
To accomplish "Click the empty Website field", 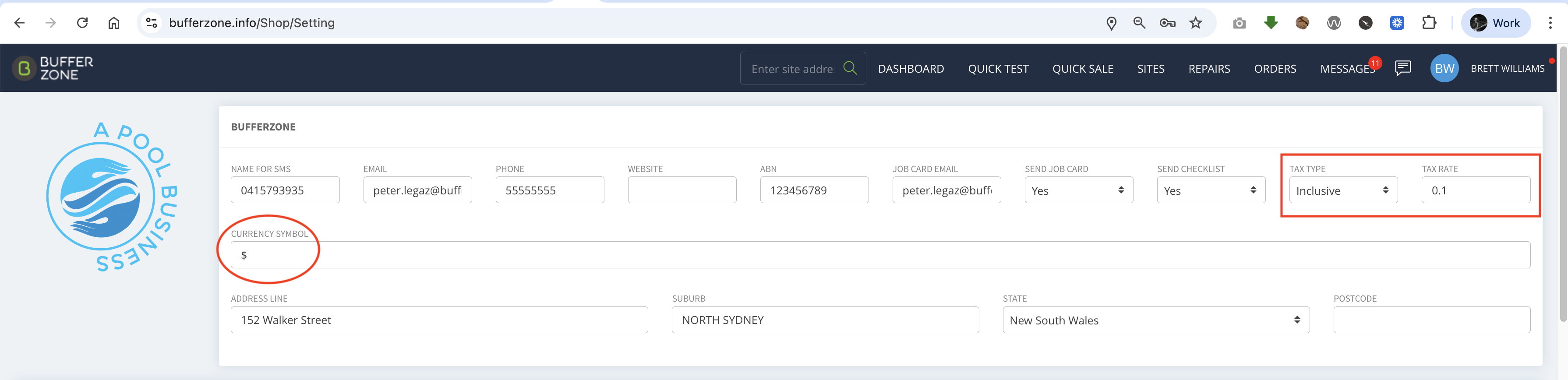I will [682, 190].
